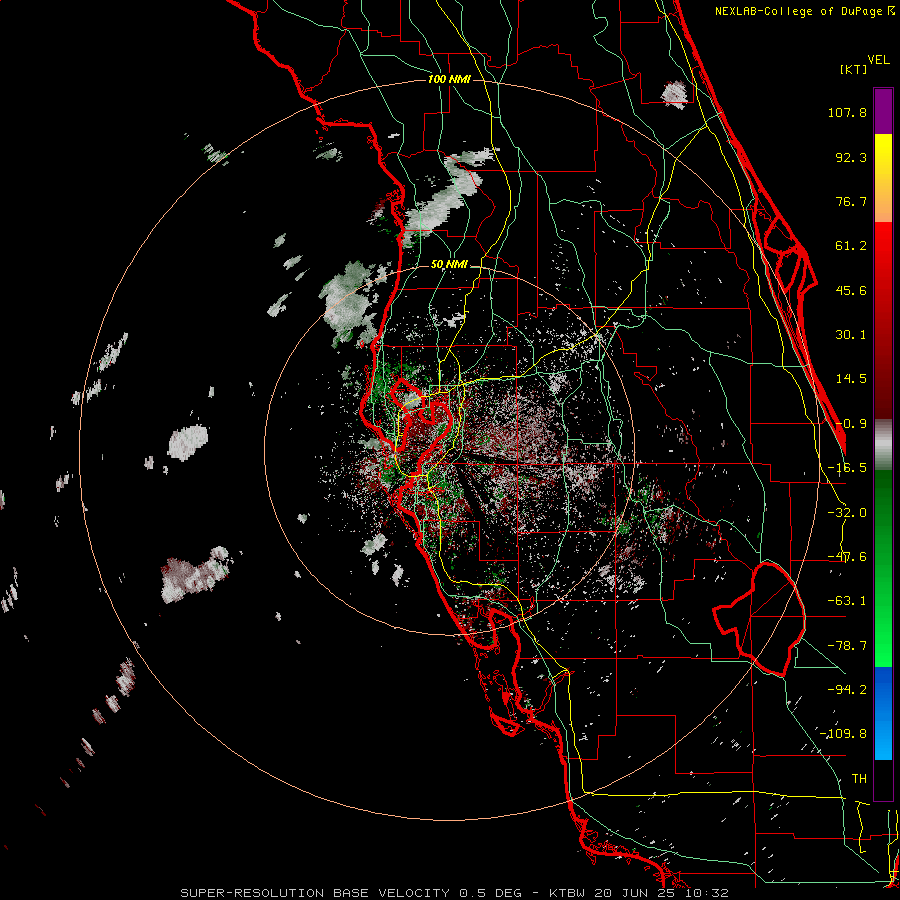Click the -47.6 scale label
This screenshot has height=900, width=900.
tap(847, 557)
